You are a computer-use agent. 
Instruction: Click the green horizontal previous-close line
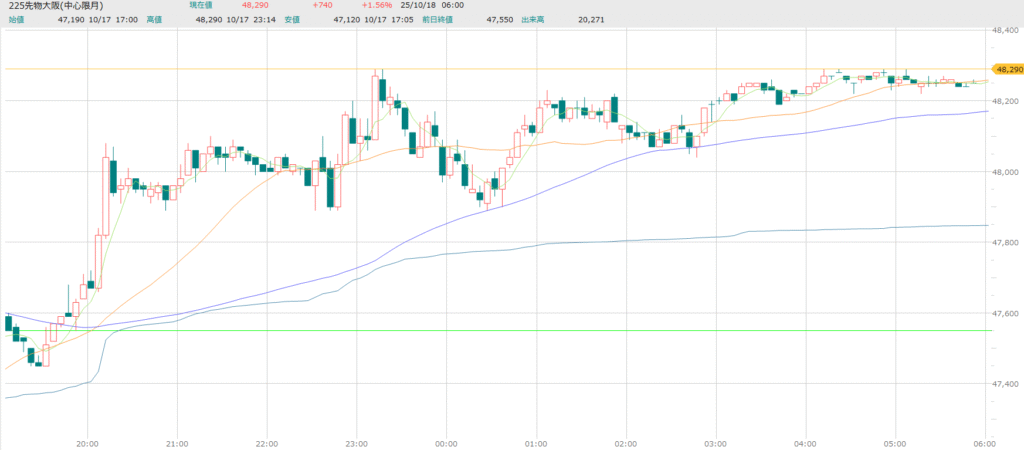500,330
